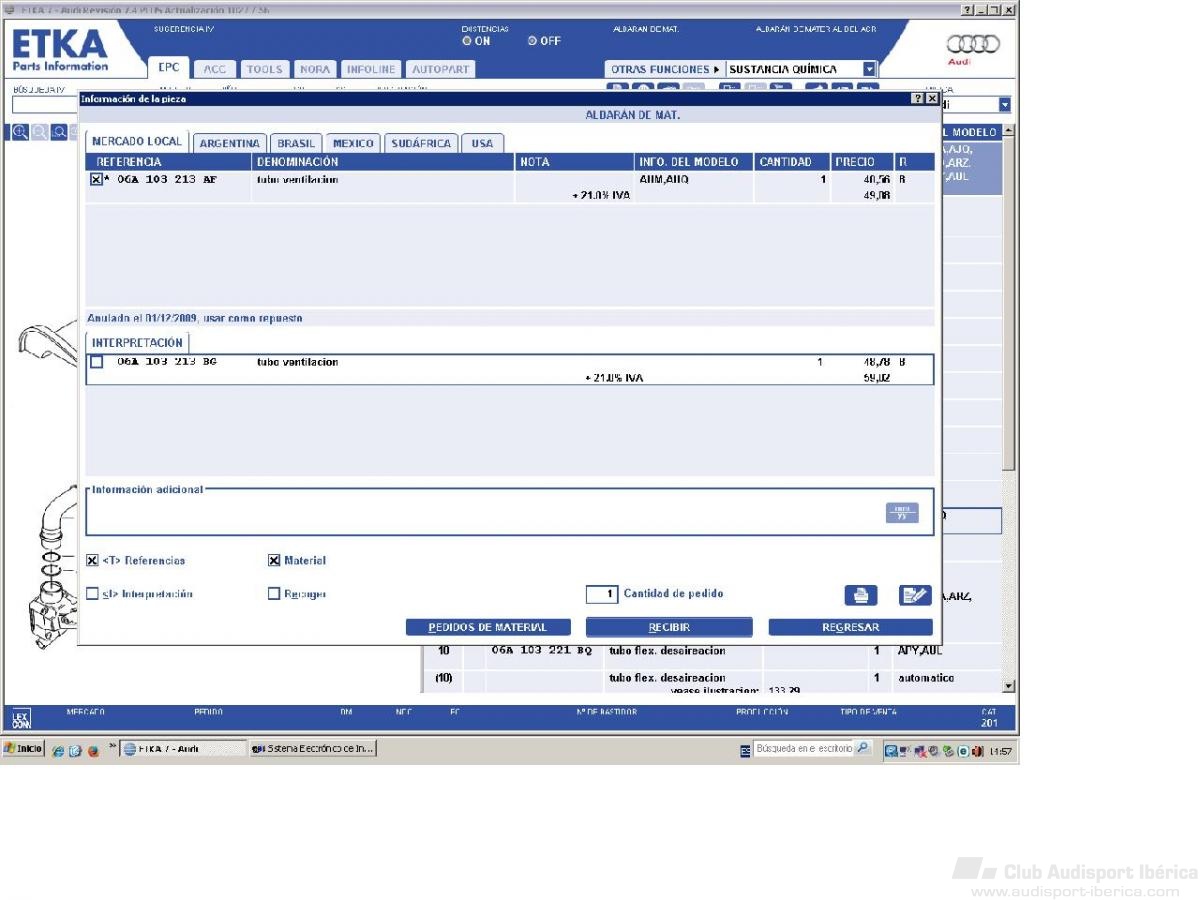Screen dimensions: 1200x900
Task: Toggle the Material checkbox
Action: click(x=274, y=561)
